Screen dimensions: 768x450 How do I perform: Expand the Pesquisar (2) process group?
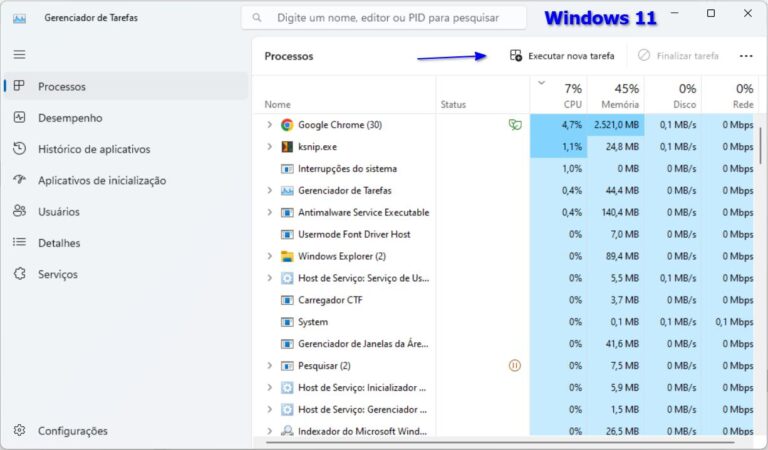click(269, 365)
